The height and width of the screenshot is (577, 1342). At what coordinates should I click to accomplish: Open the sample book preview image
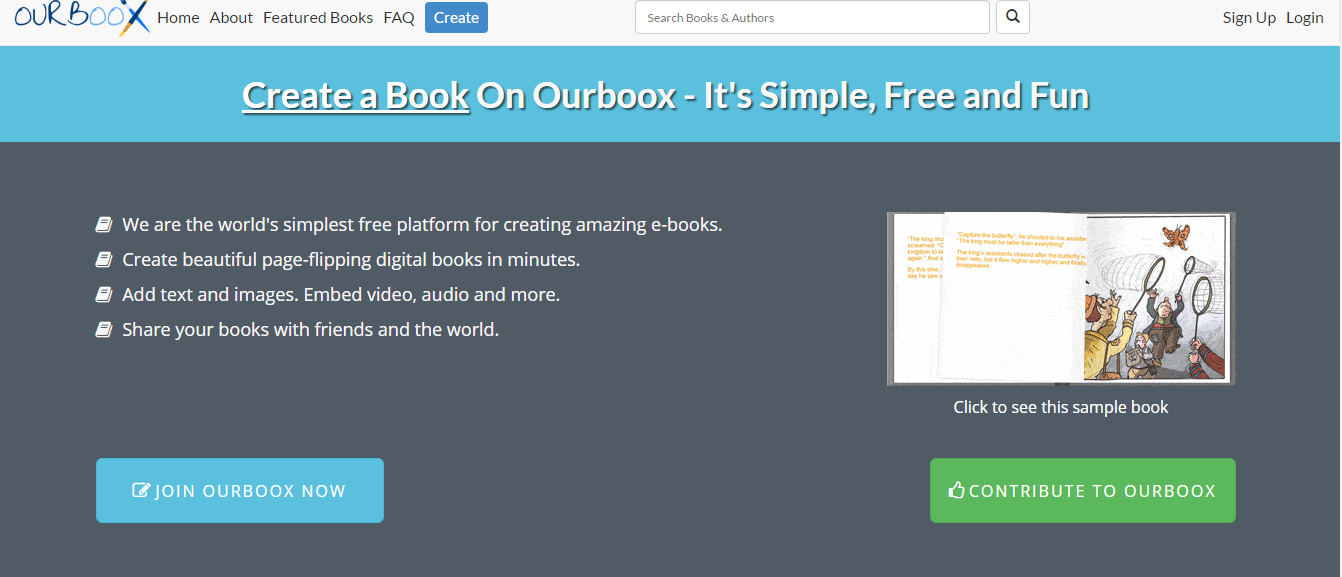(x=1060, y=298)
